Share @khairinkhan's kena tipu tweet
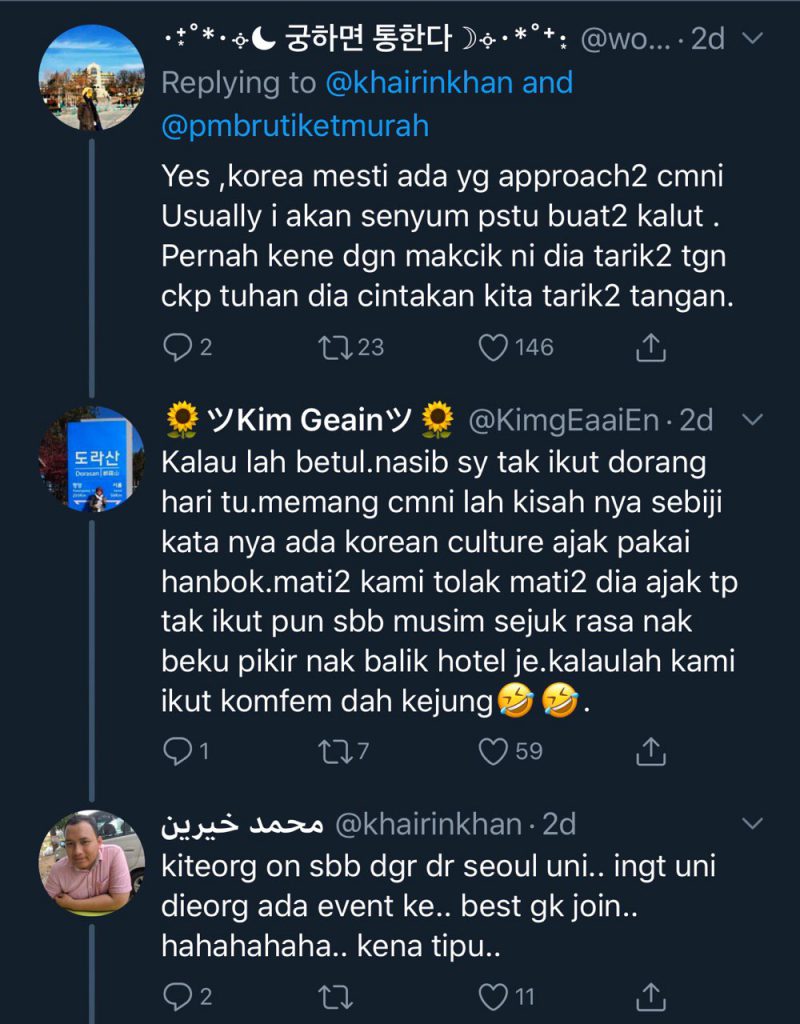This screenshot has width=800, height=1024. coord(651,996)
